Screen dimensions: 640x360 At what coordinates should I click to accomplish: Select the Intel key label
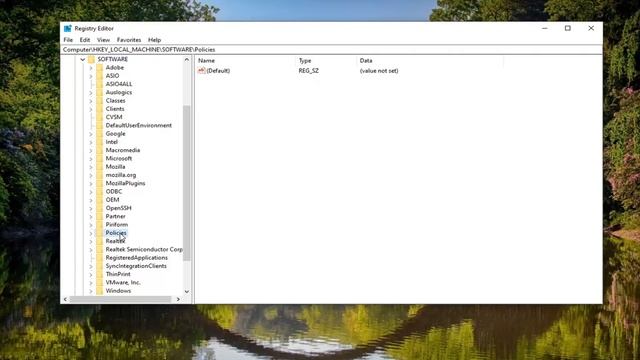coord(111,142)
